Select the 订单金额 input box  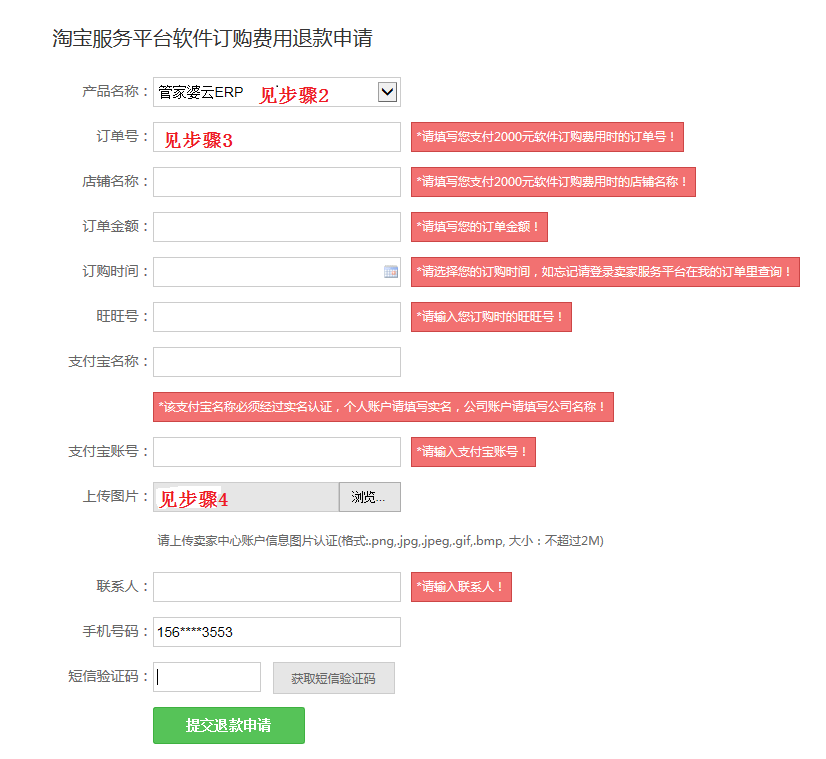[x=277, y=227]
